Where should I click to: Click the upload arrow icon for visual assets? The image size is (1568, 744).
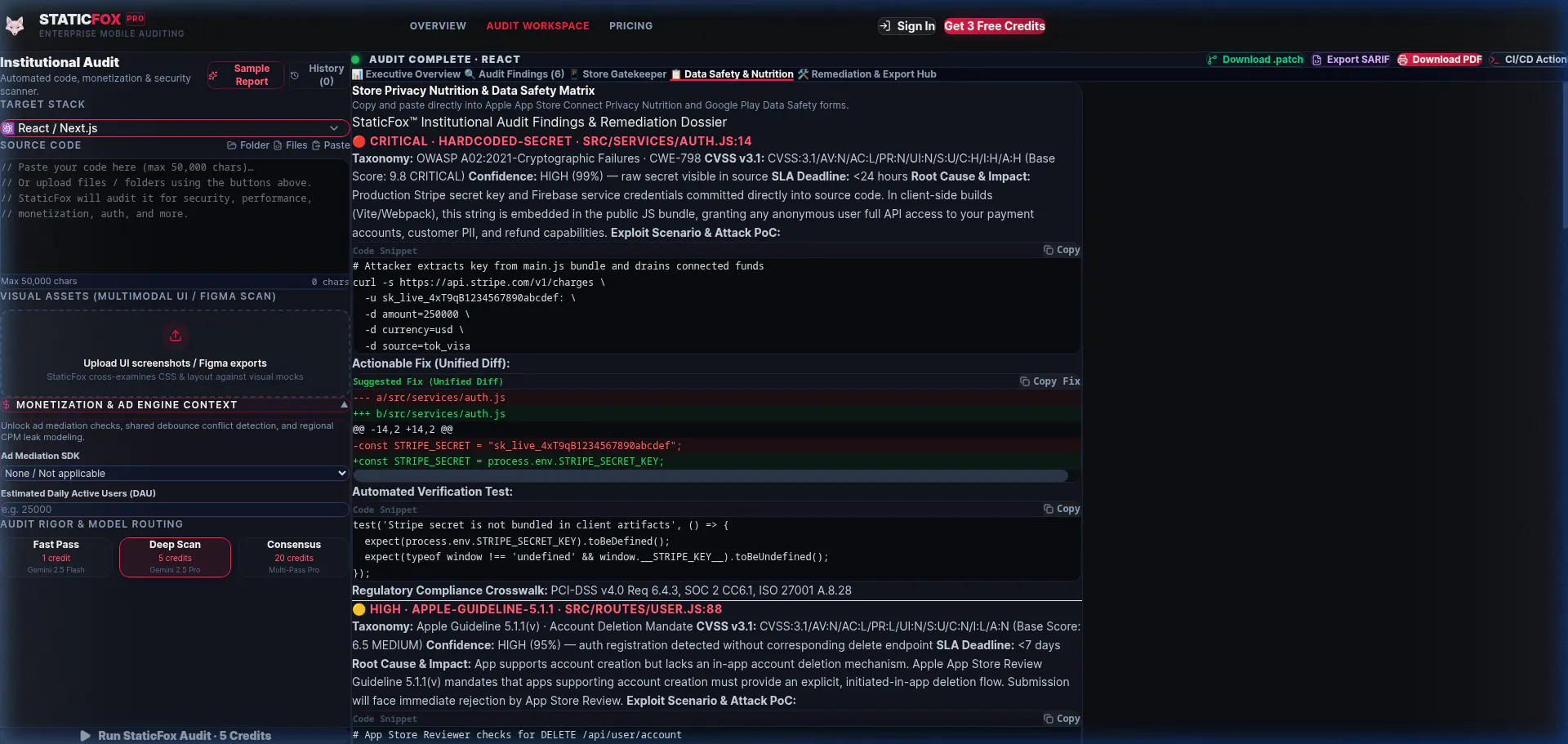175,336
